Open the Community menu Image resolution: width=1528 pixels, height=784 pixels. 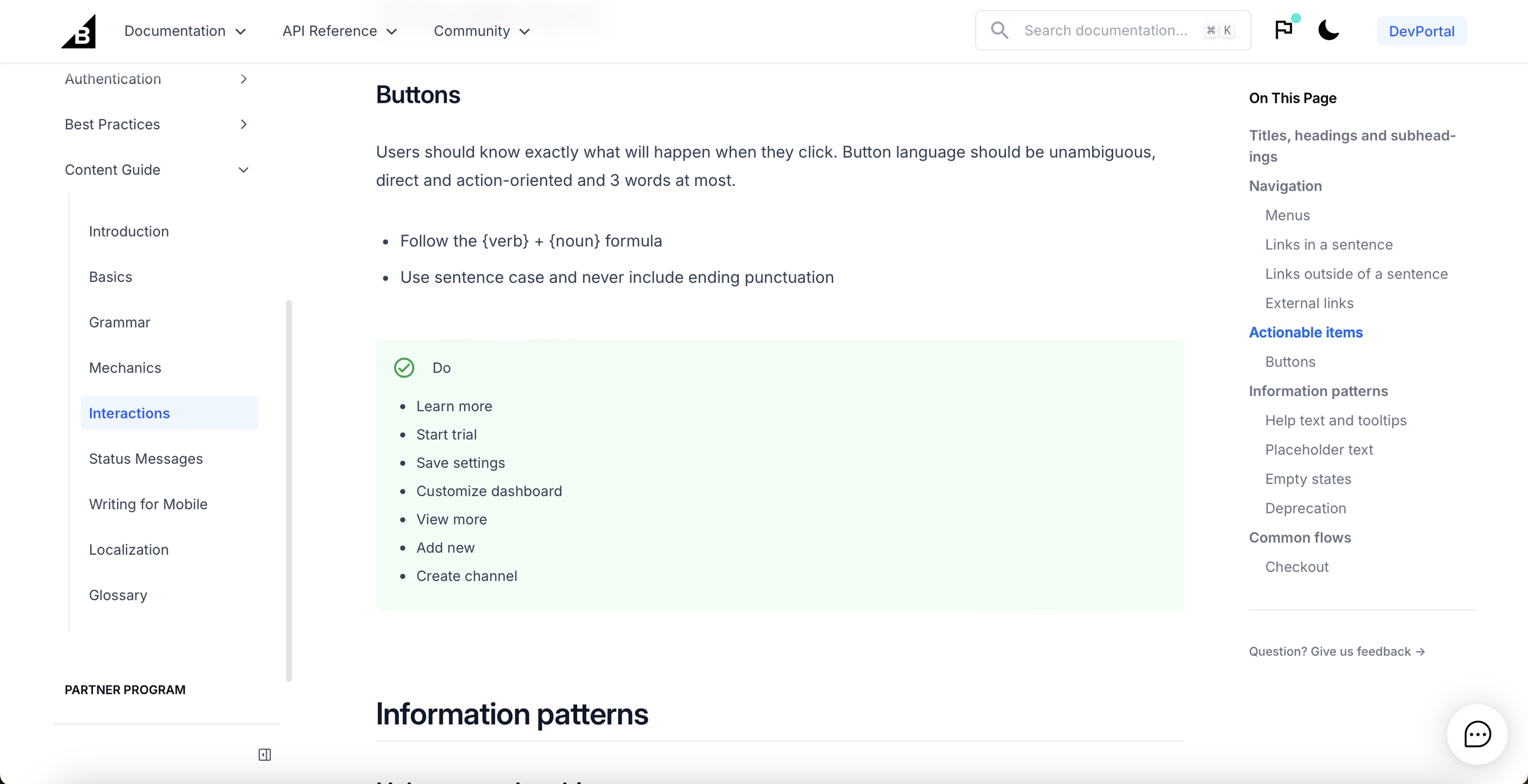[x=482, y=31]
